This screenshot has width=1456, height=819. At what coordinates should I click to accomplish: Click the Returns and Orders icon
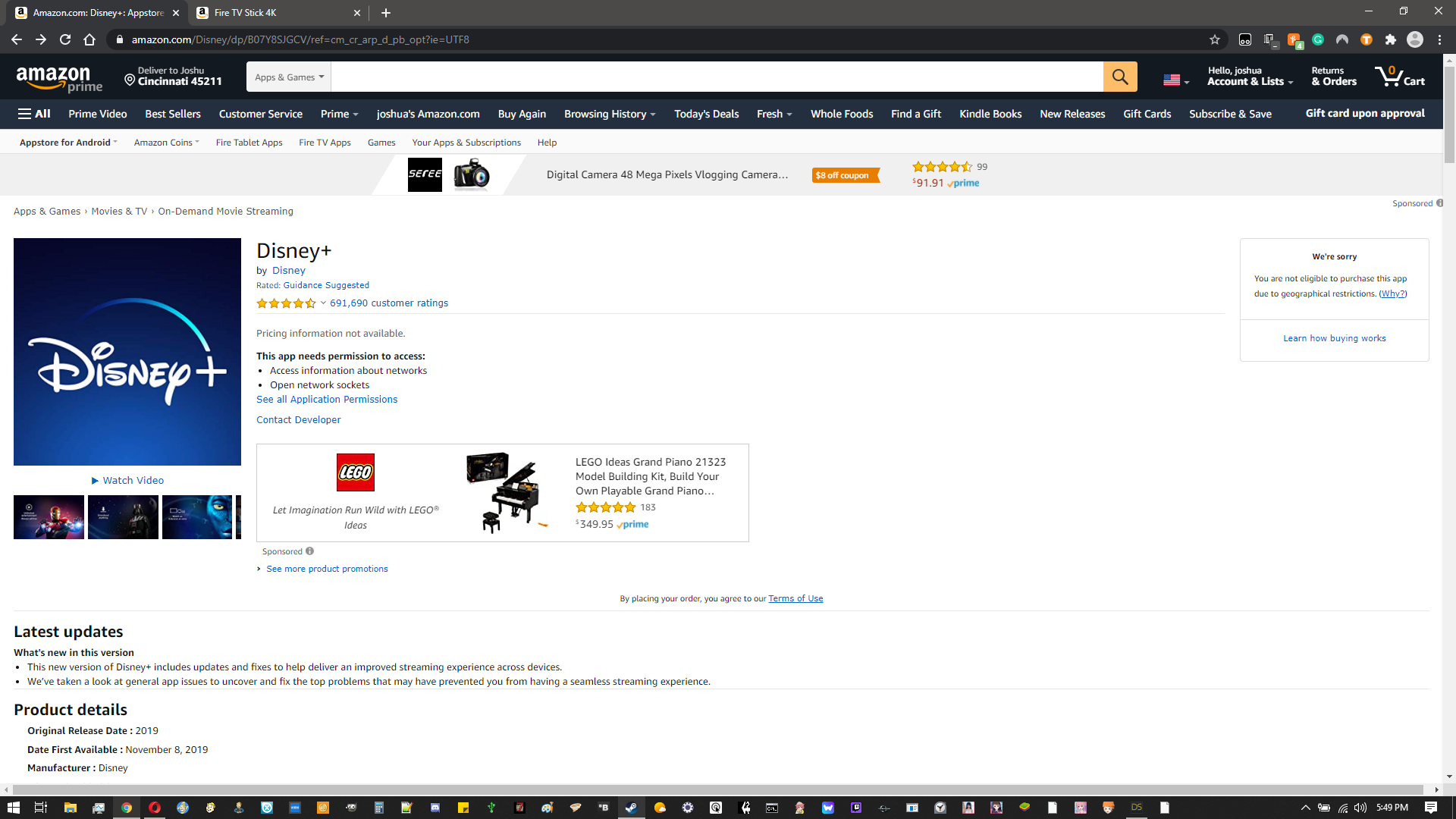[x=1334, y=76]
